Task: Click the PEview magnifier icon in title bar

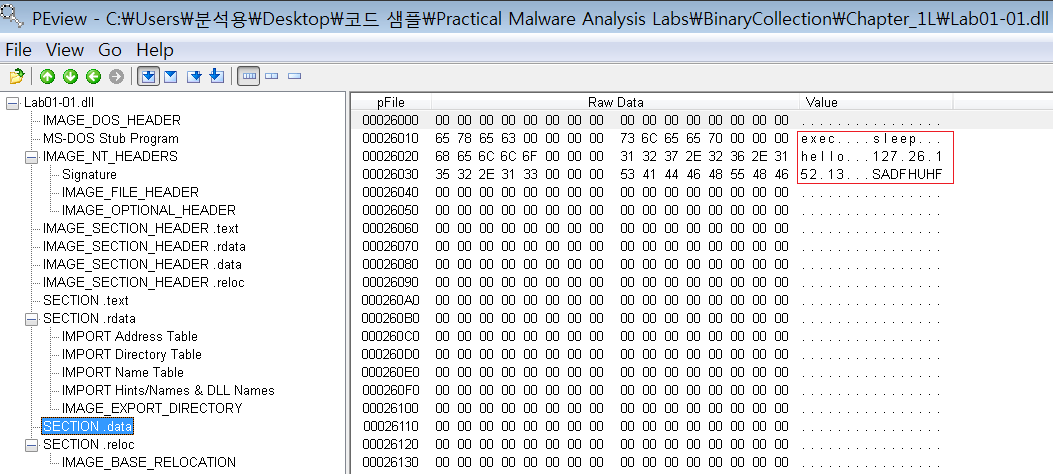Action: tap(12, 14)
